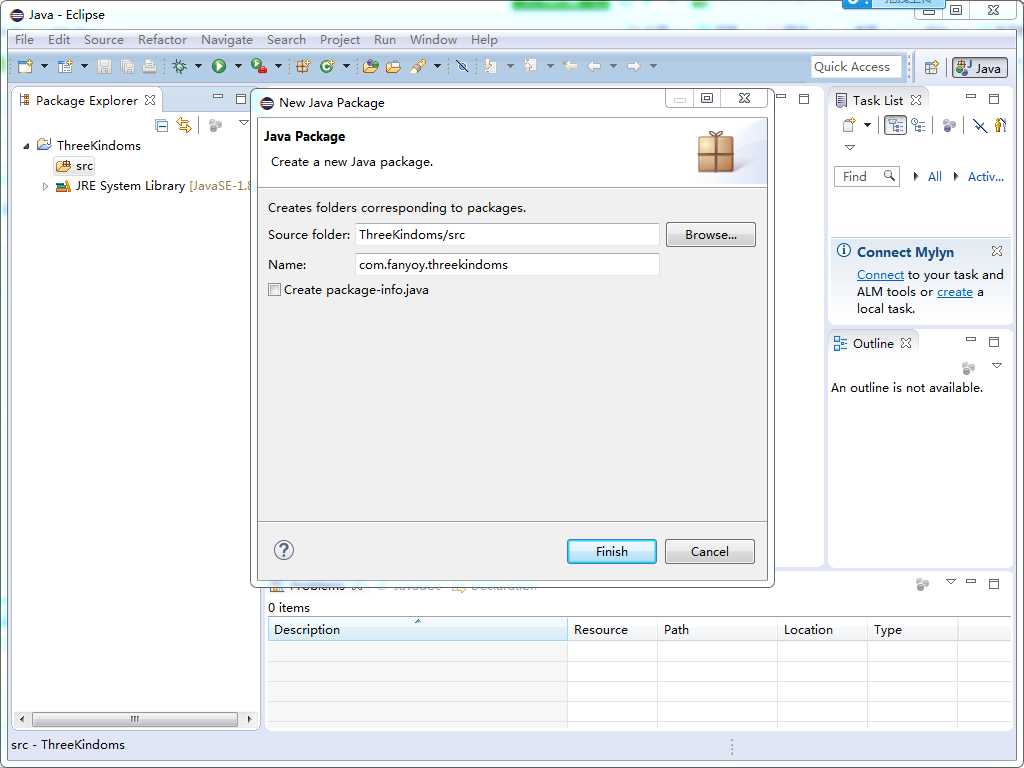
Task: Click the Toggle Mark Occurrences toolbar icon
Action: (462, 66)
